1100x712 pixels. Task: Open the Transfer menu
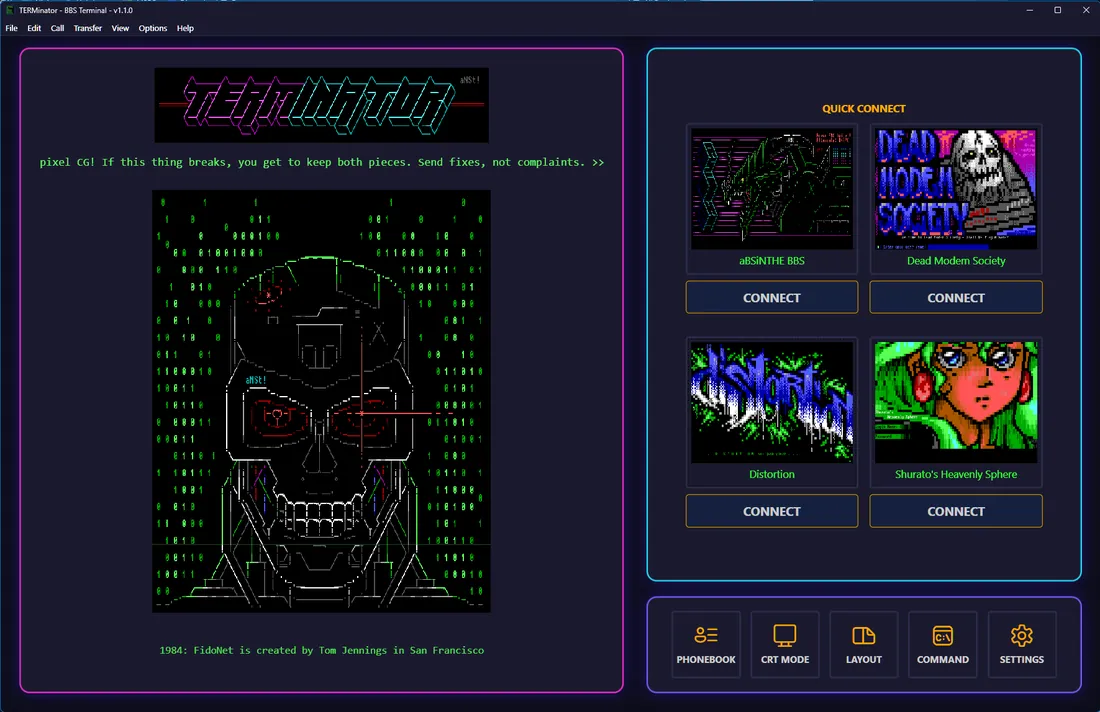click(88, 28)
